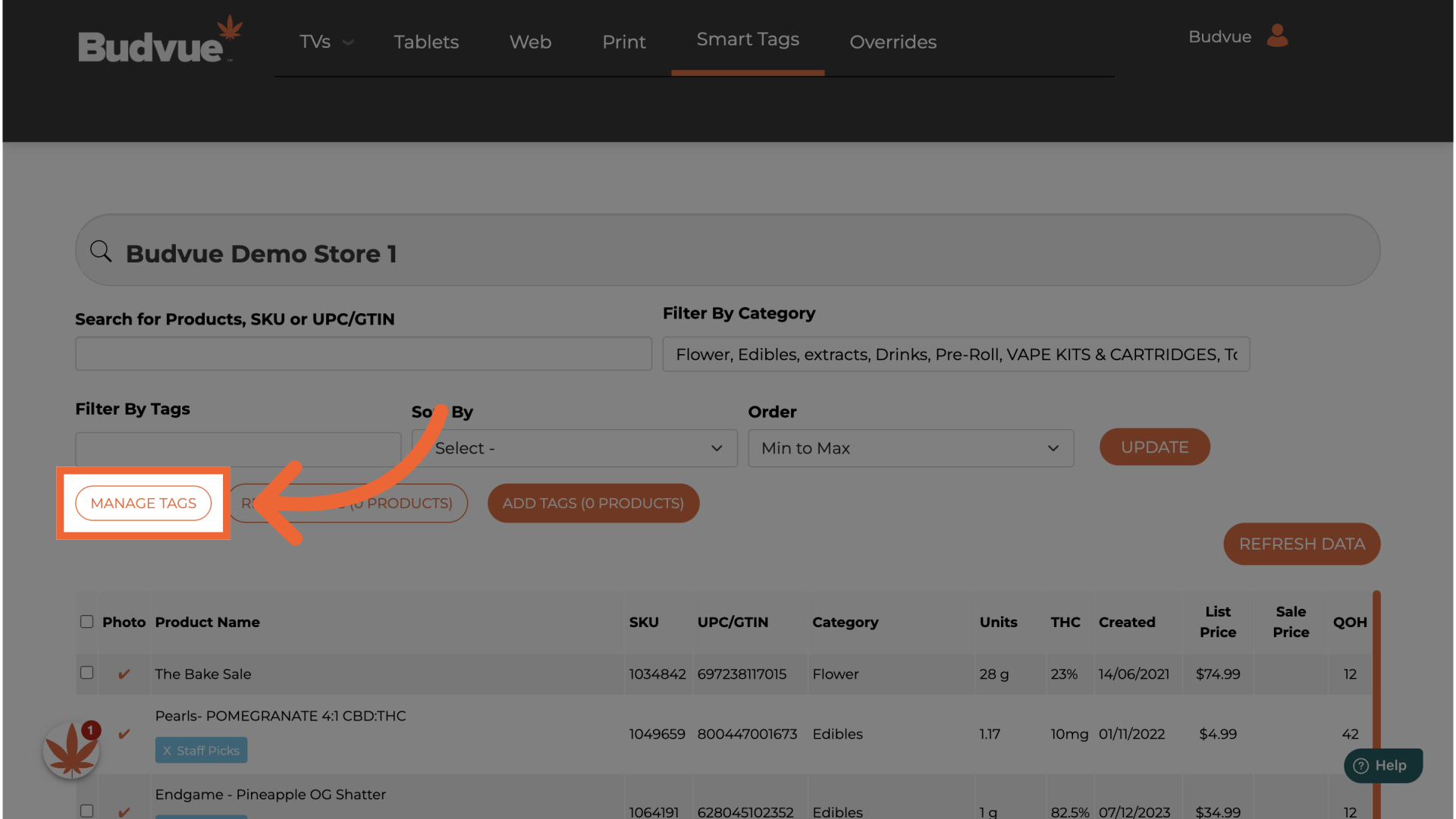Focus the product SKU search field
The width and height of the screenshot is (1456, 819).
pyautogui.click(x=363, y=354)
